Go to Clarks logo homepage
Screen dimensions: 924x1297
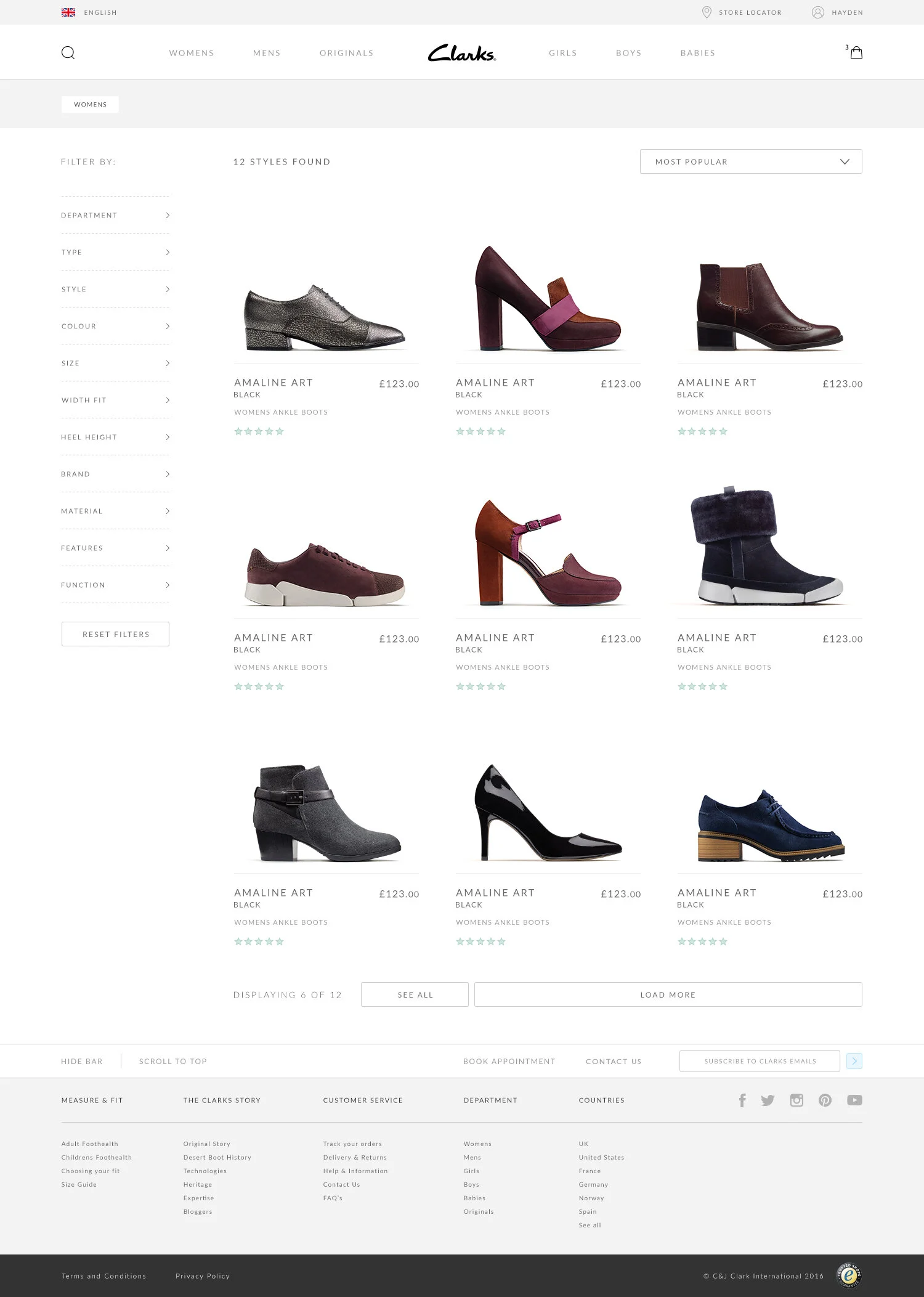click(x=462, y=53)
